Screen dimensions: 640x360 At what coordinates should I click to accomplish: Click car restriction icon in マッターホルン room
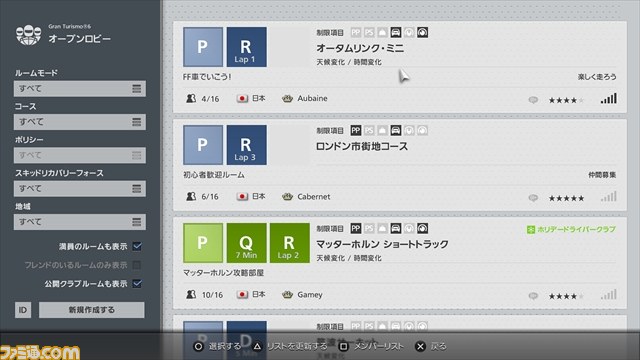(x=396, y=228)
